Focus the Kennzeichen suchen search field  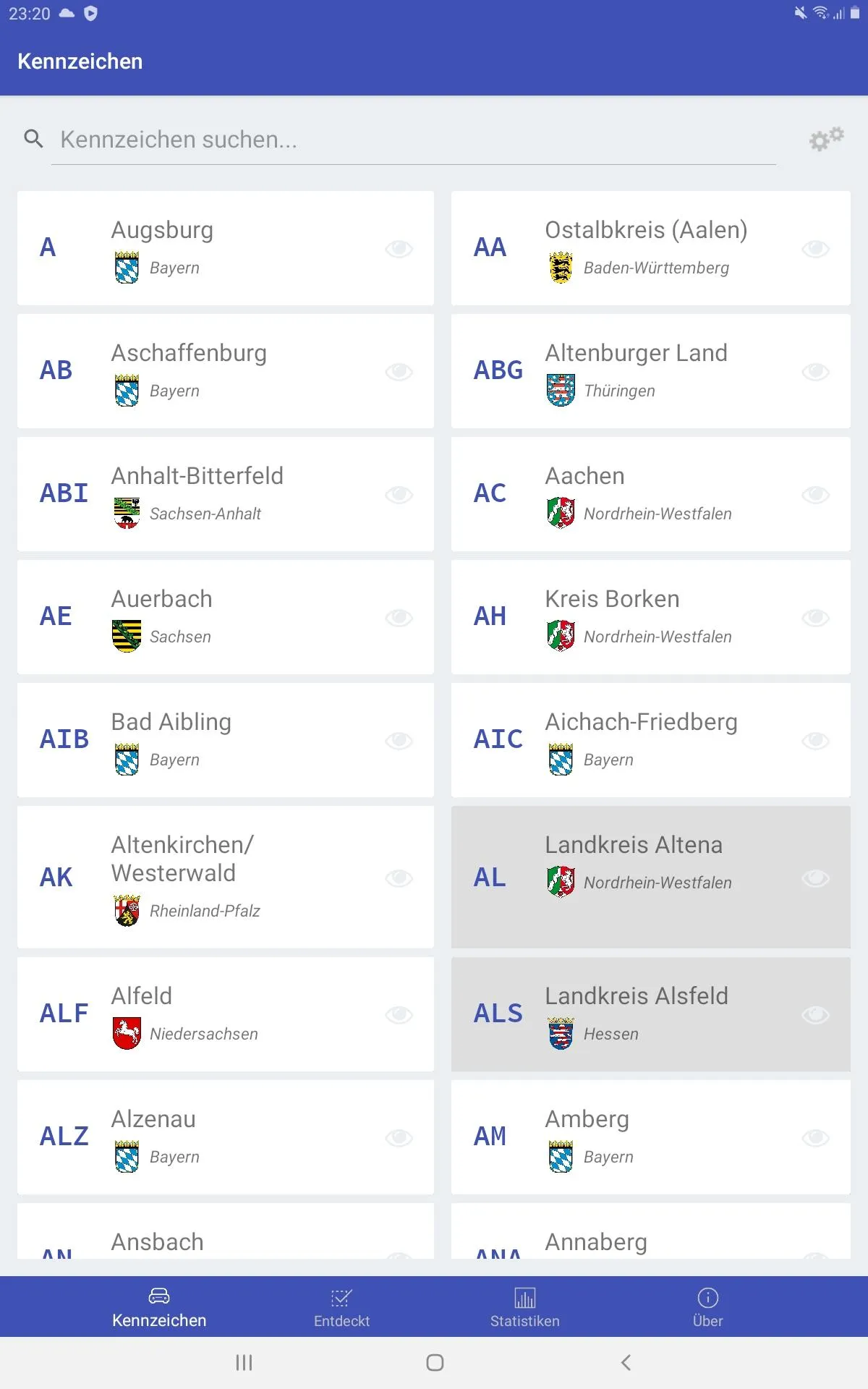click(414, 140)
